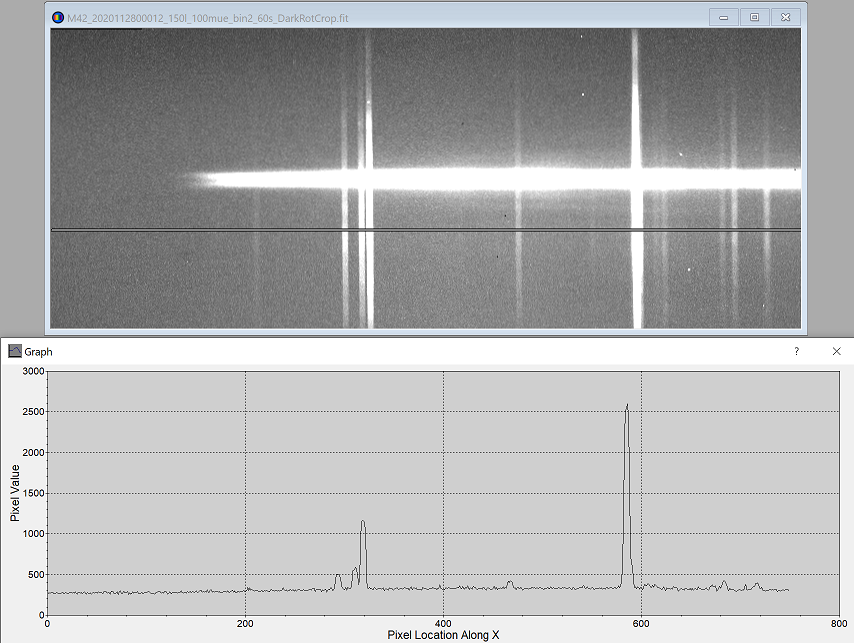Click the 3000 tick on the Y axis
The width and height of the screenshot is (854, 643).
coord(33,371)
